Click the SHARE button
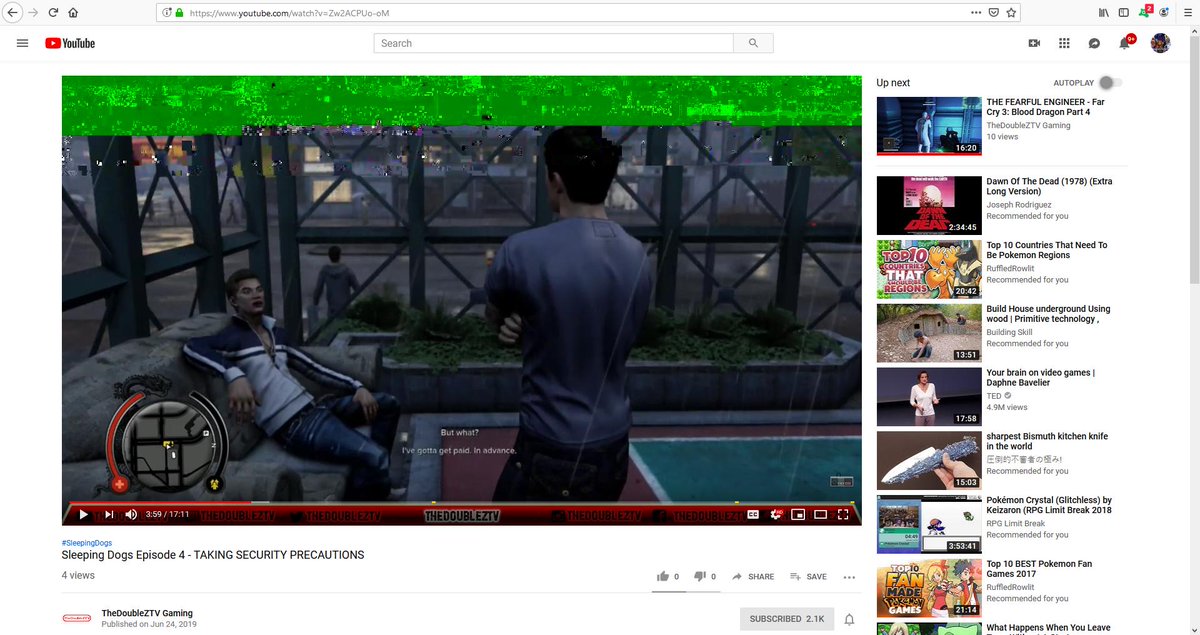Viewport: 1200px width, 635px height. click(x=753, y=577)
